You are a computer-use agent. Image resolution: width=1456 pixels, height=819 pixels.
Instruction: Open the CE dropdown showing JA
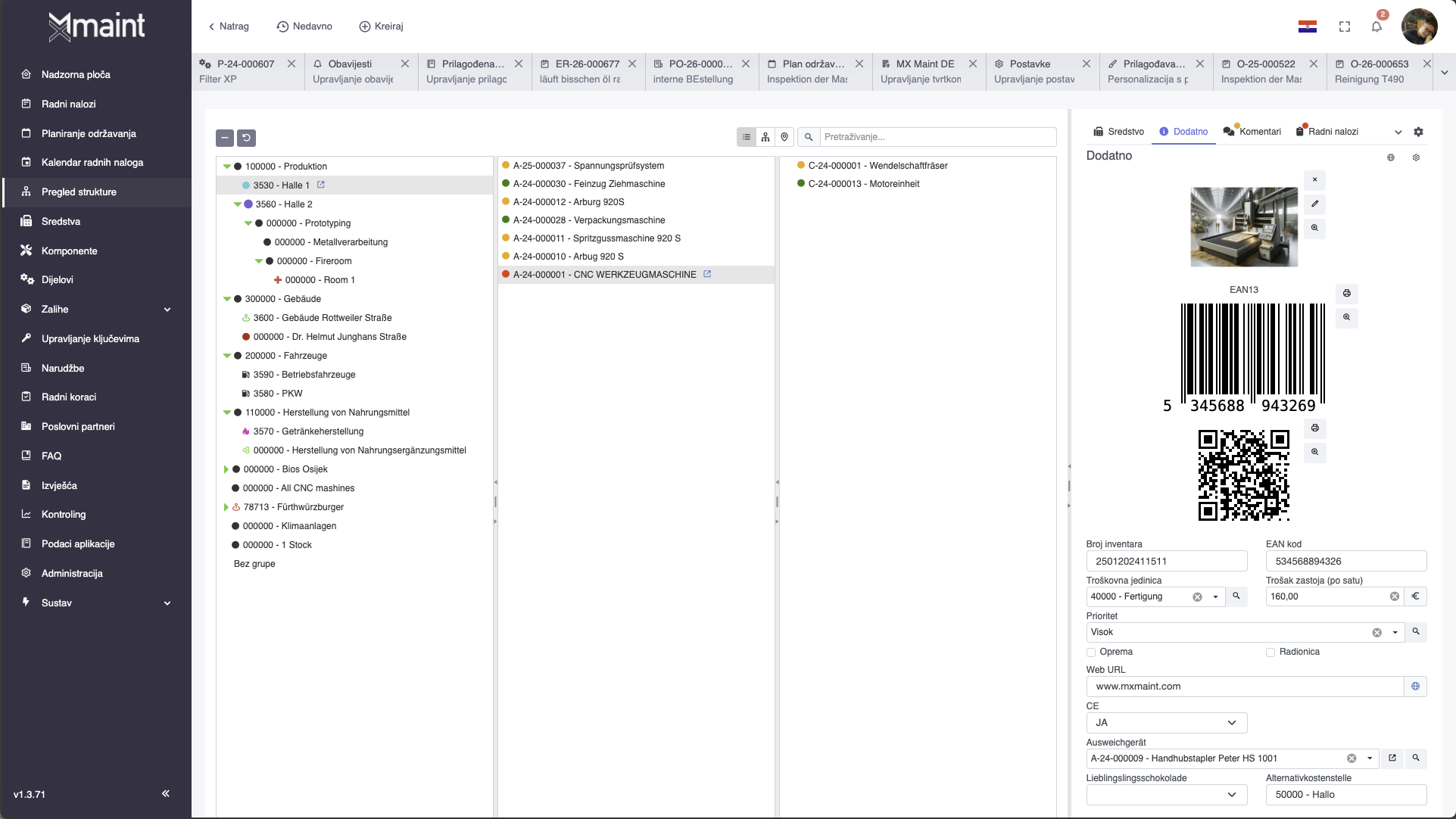tap(1166, 723)
